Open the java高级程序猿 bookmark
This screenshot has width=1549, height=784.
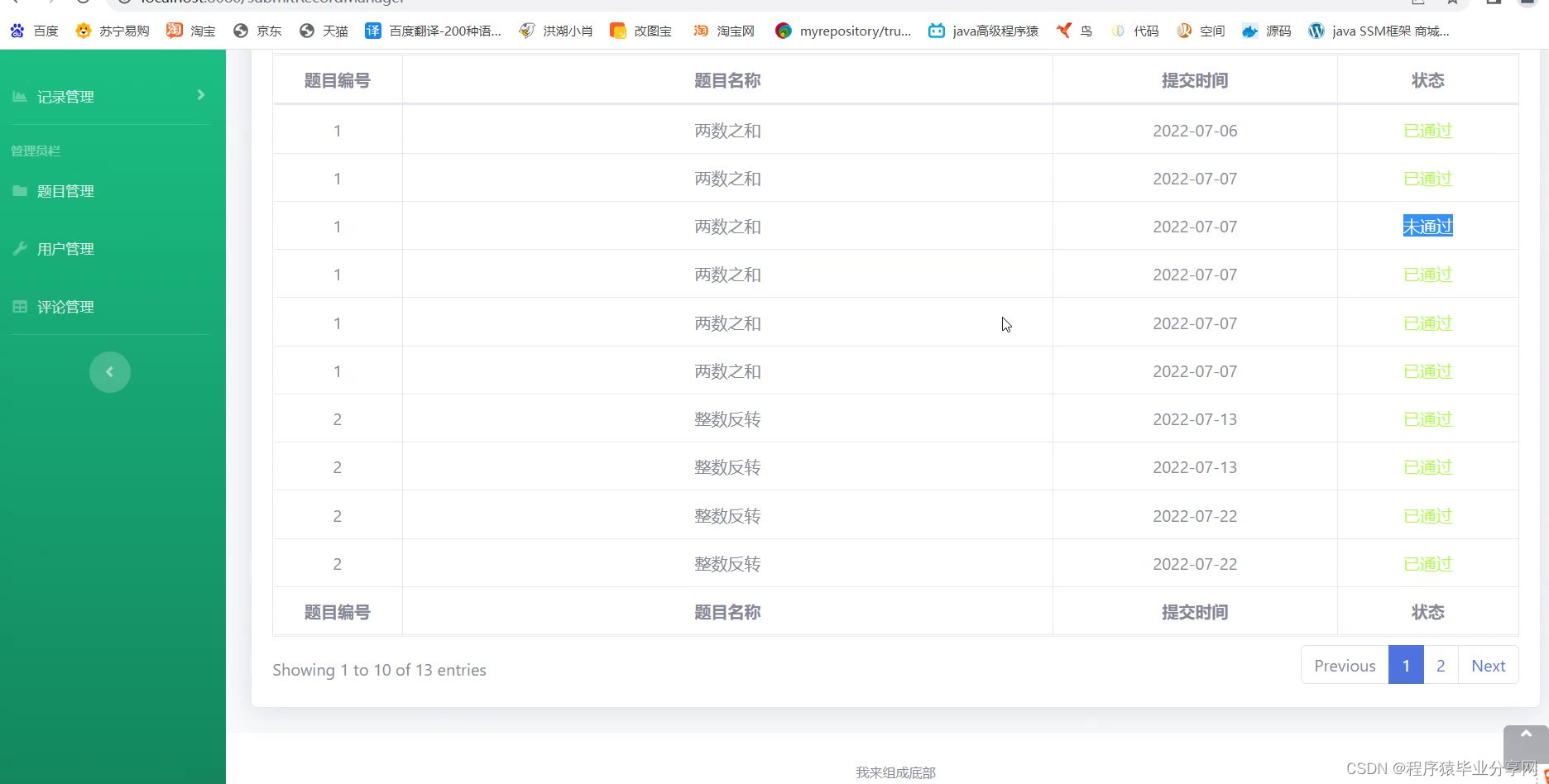983,31
